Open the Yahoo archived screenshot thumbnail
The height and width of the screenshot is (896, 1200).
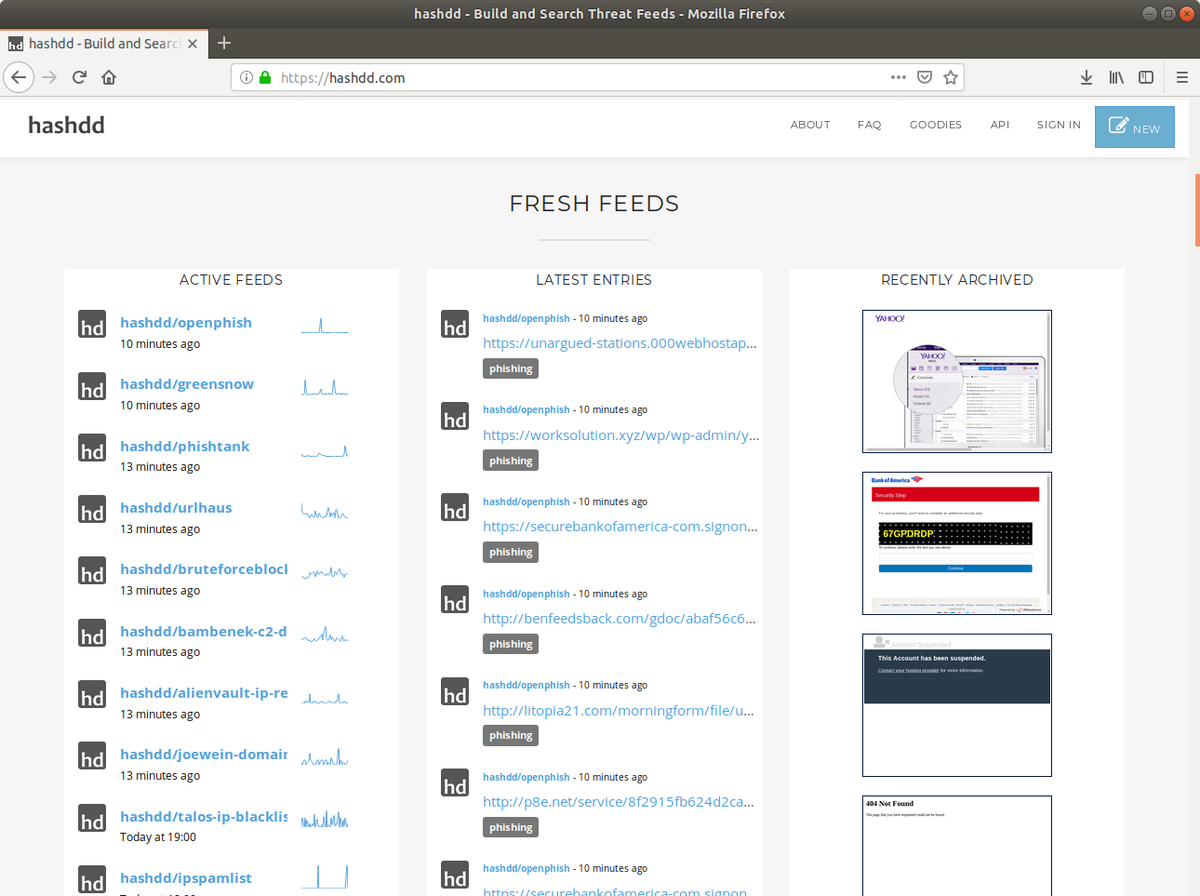[957, 381]
